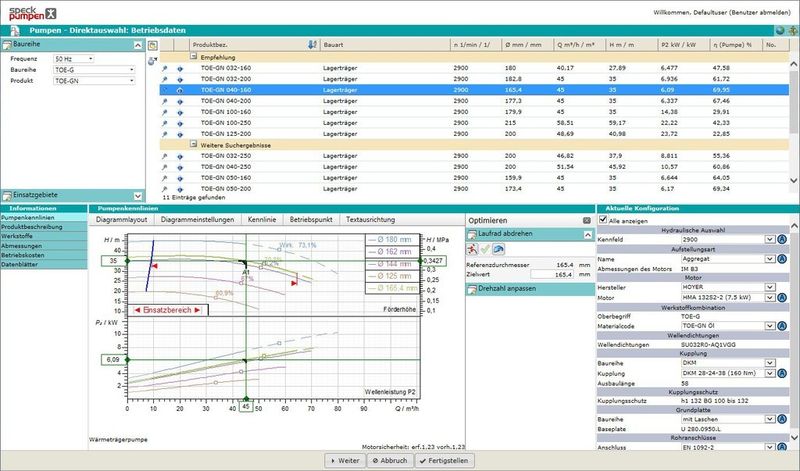The height and width of the screenshot is (471, 800).
Task: Toggle visibility eye for TOE-GN 040-160
Action: pyautogui.click(x=180, y=90)
